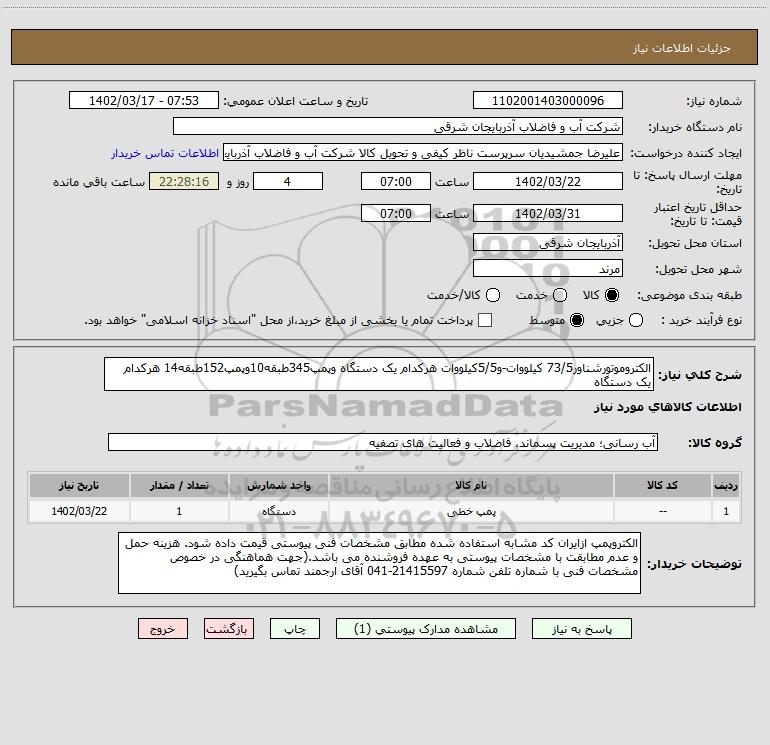Viewport: 770px width, 745px height.
Task: Click the price validity hour 07:00 field
Action: [x=396, y=214]
